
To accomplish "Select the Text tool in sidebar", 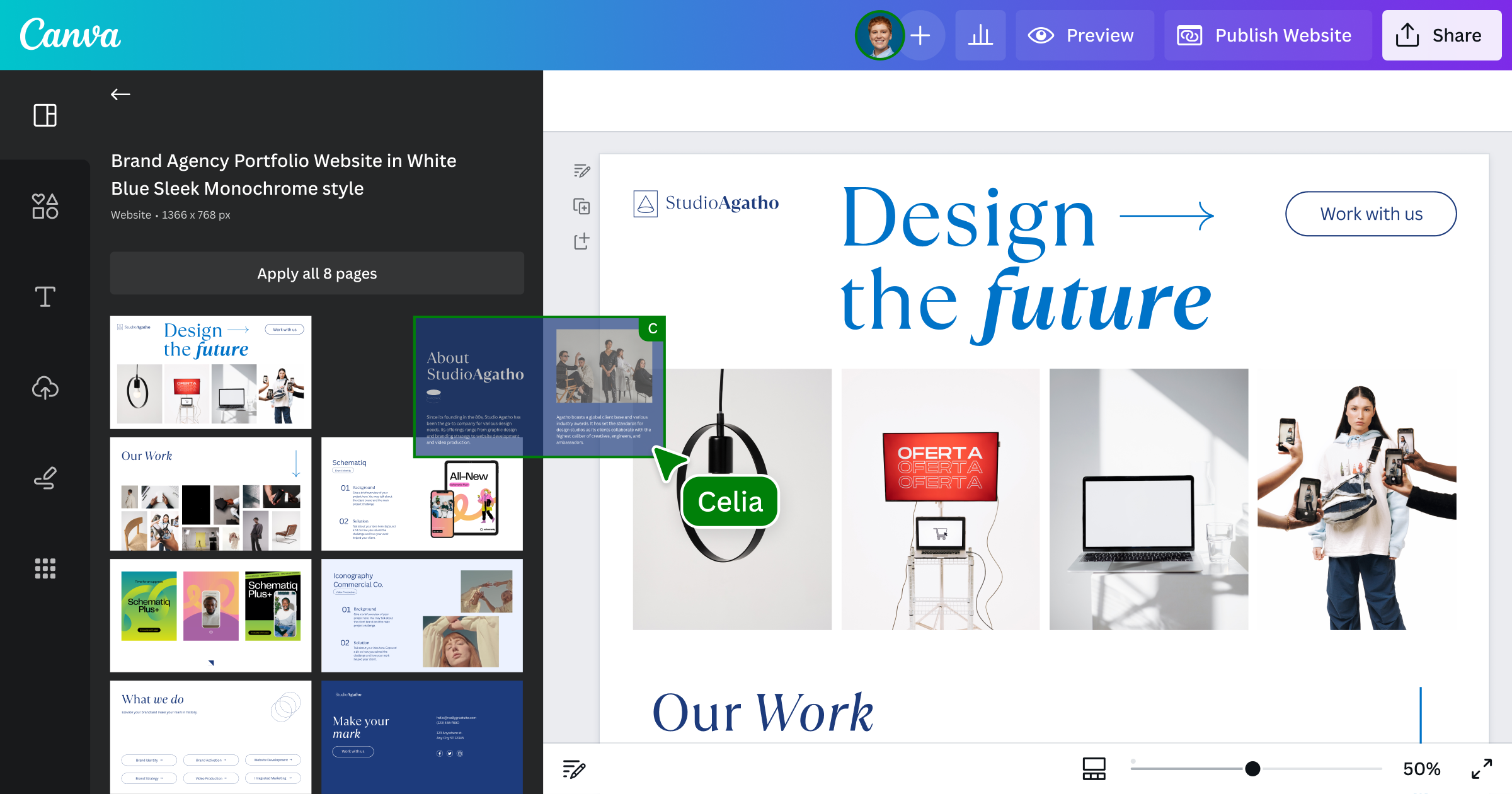I will click(45, 296).
